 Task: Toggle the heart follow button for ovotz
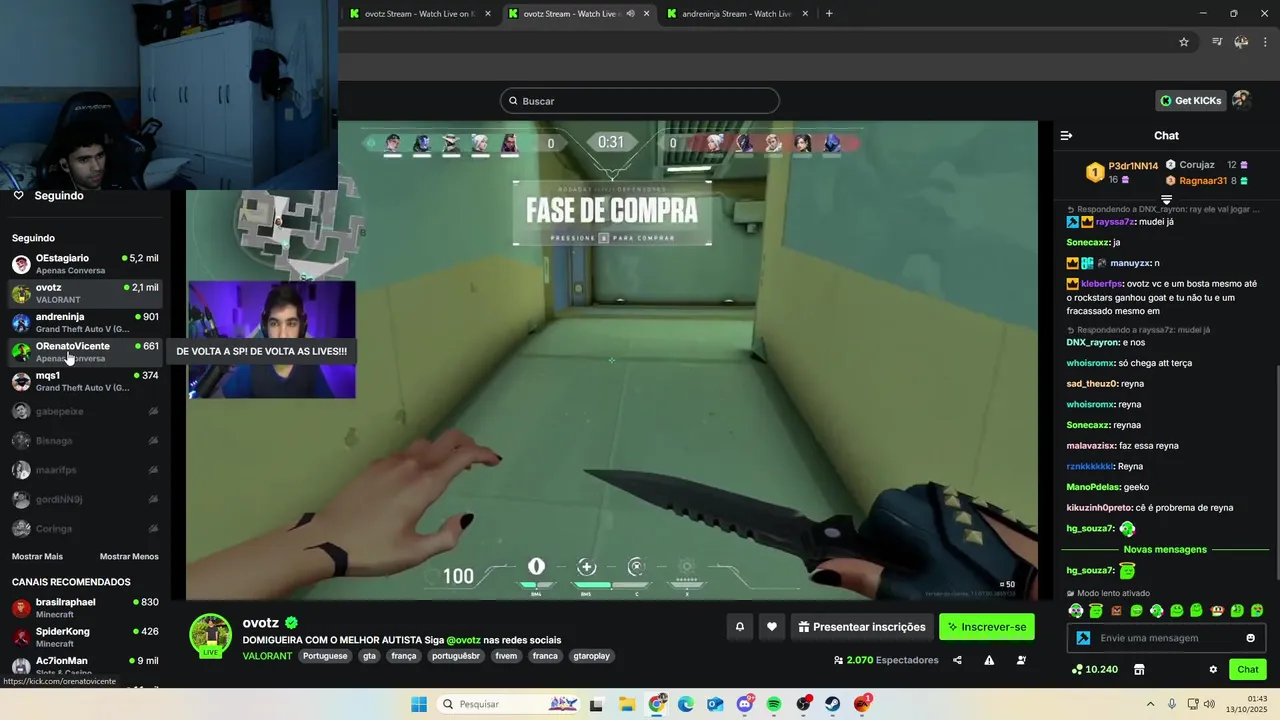point(771,627)
